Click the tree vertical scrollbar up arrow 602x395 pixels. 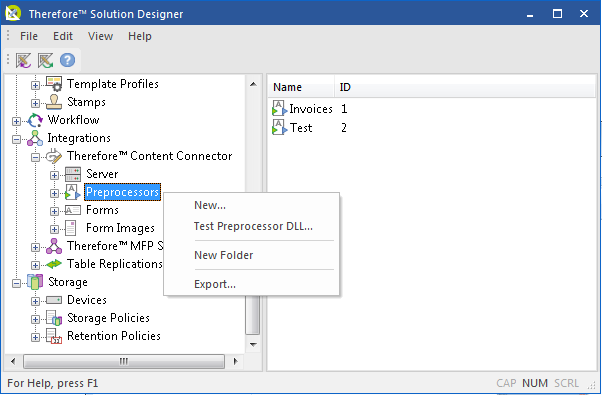(x=253, y=84)
